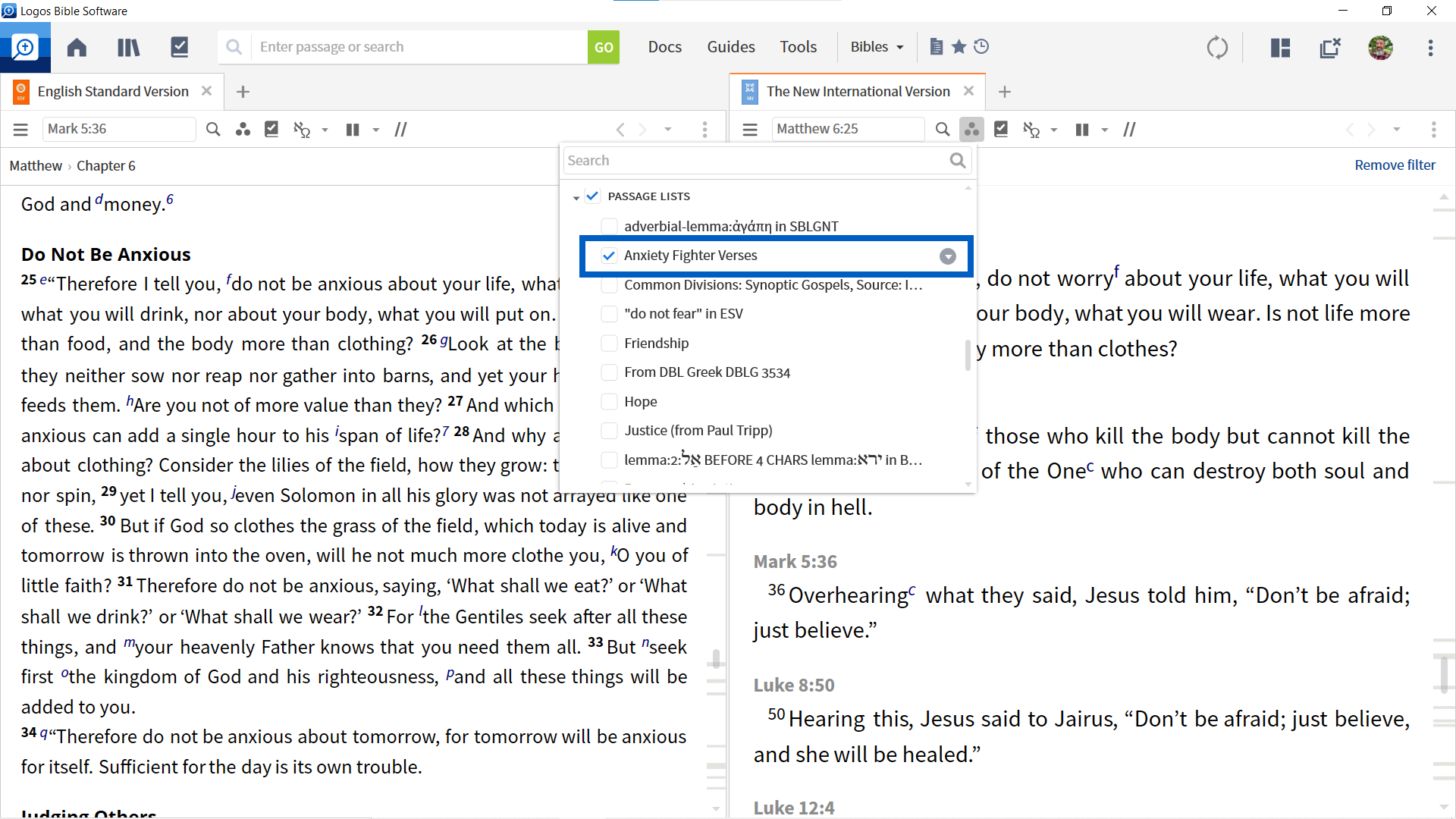Image resolution: width=1456 pixels, height=819 pixels.
Task: Open History with the clock icon
Action: point(981,46)
